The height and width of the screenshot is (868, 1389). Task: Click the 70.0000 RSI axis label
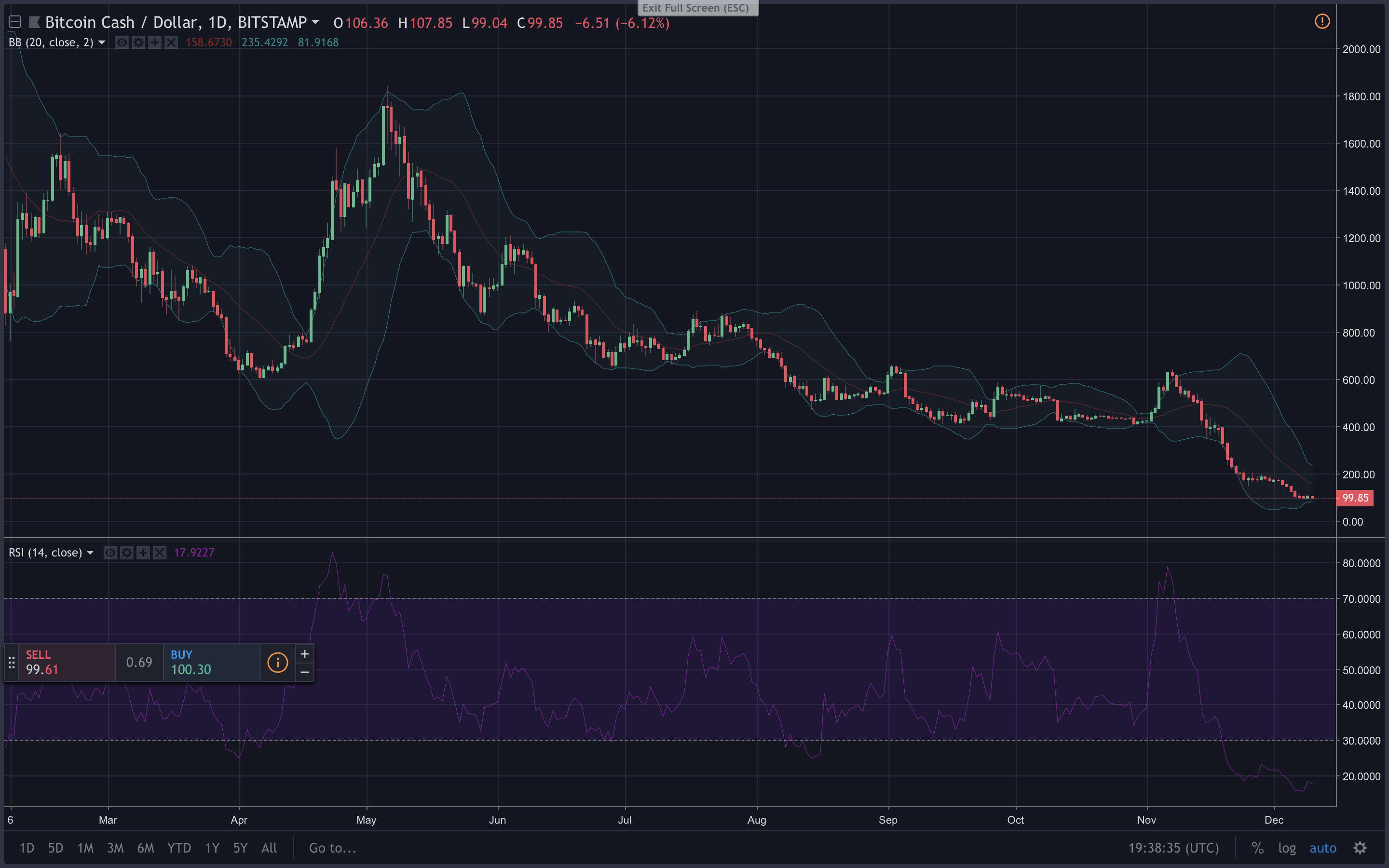[1362, 599]
